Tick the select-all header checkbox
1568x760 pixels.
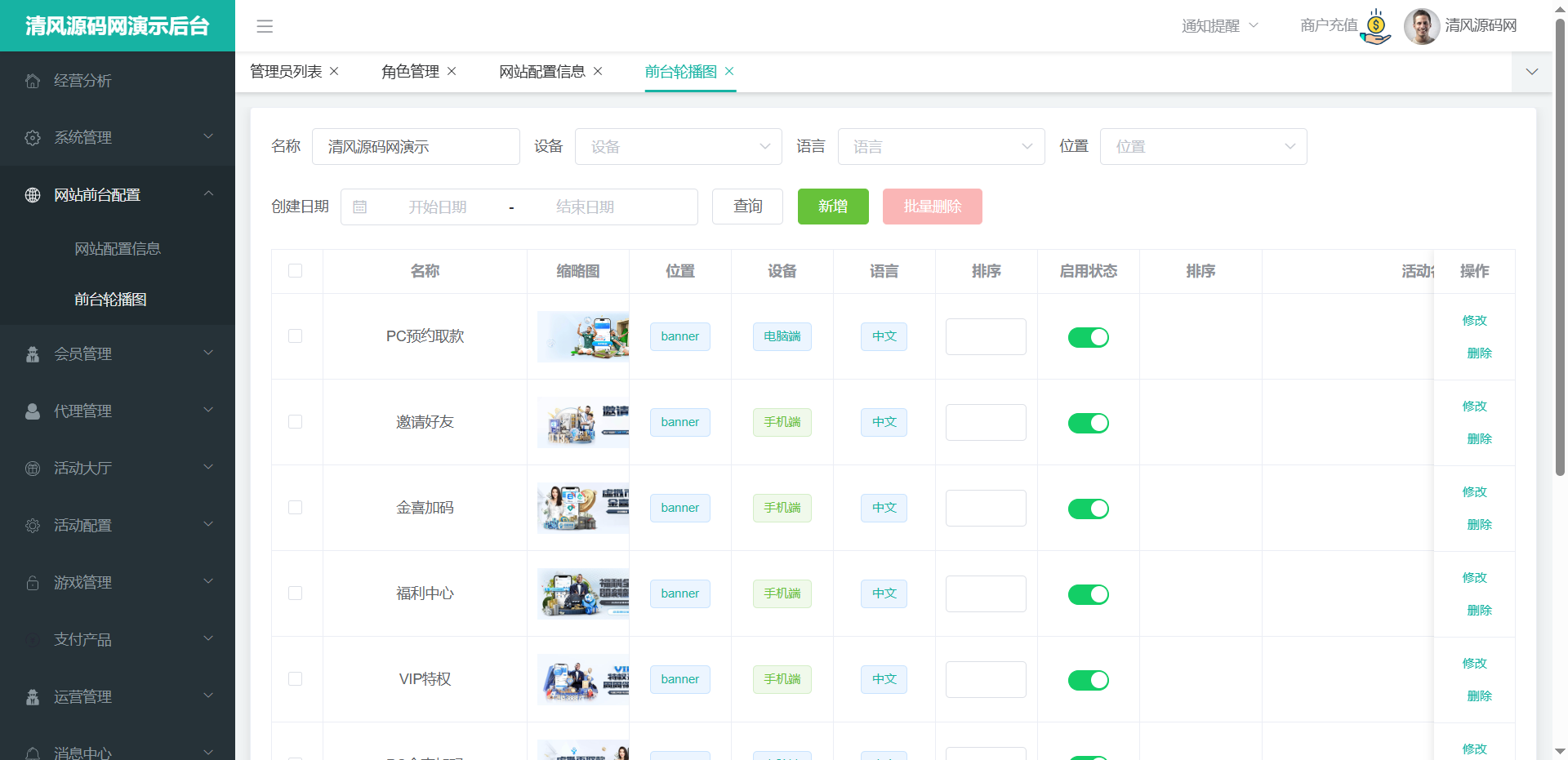[295, 271]
